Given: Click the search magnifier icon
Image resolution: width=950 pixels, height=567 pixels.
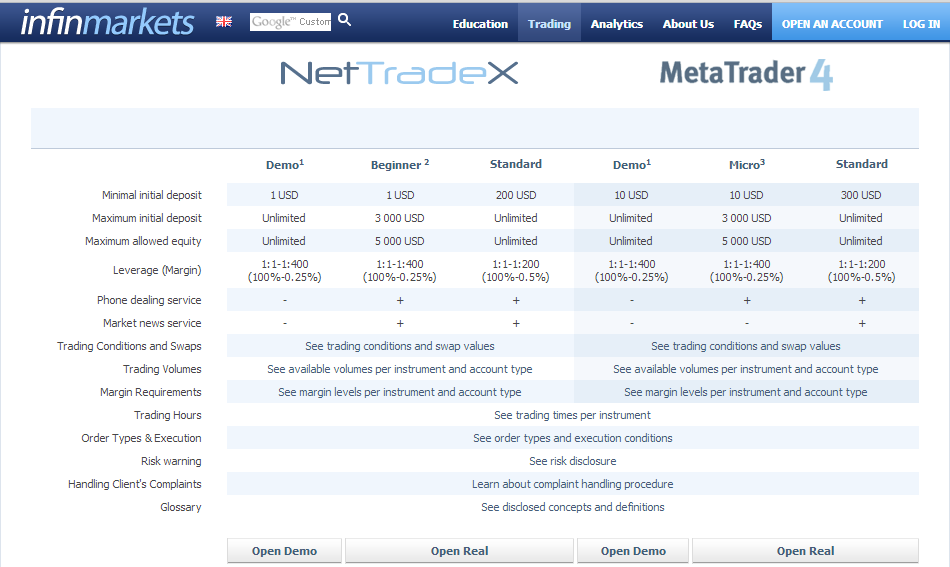Looking at the screenshot, I should (x=344, y=20).
